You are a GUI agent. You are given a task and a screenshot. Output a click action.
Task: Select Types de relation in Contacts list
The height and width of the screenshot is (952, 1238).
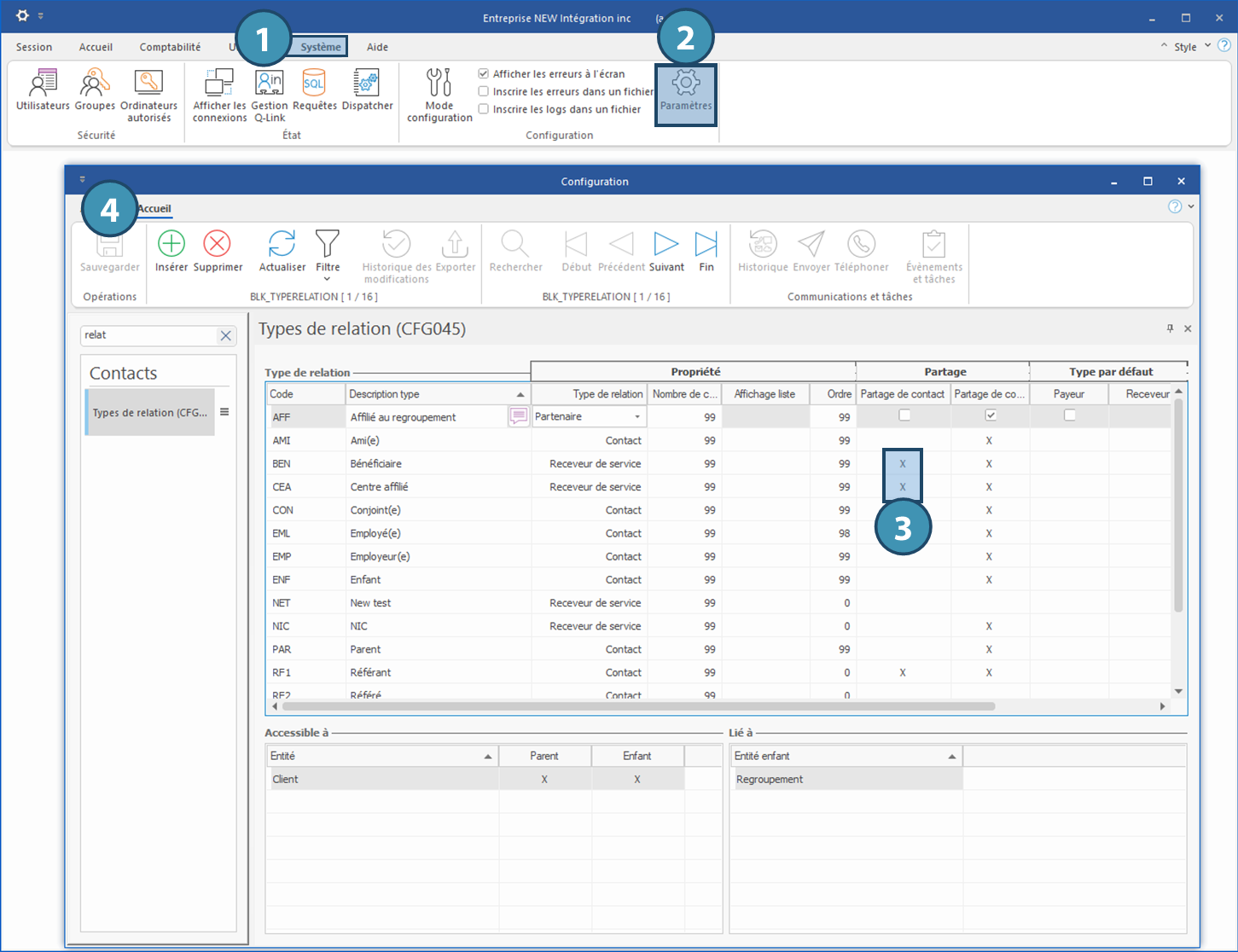coord(150,413)
